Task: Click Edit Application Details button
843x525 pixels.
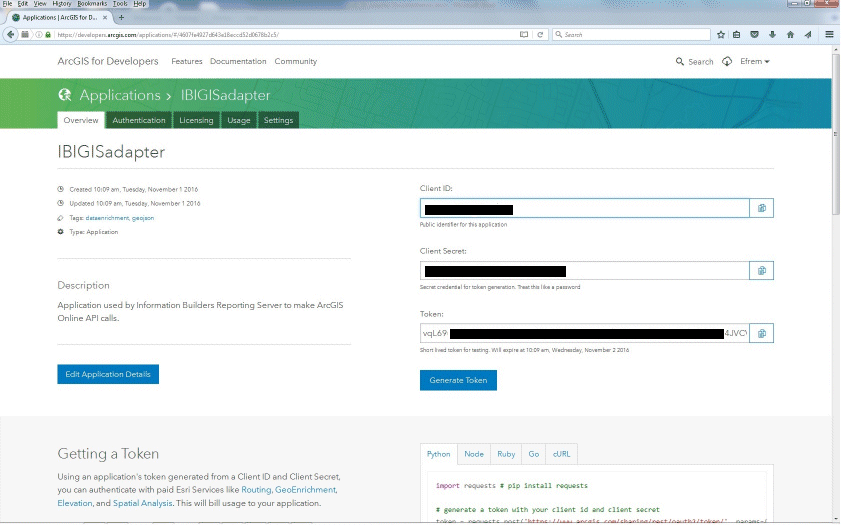Action: pyautogui.click(x=108, y=374)
